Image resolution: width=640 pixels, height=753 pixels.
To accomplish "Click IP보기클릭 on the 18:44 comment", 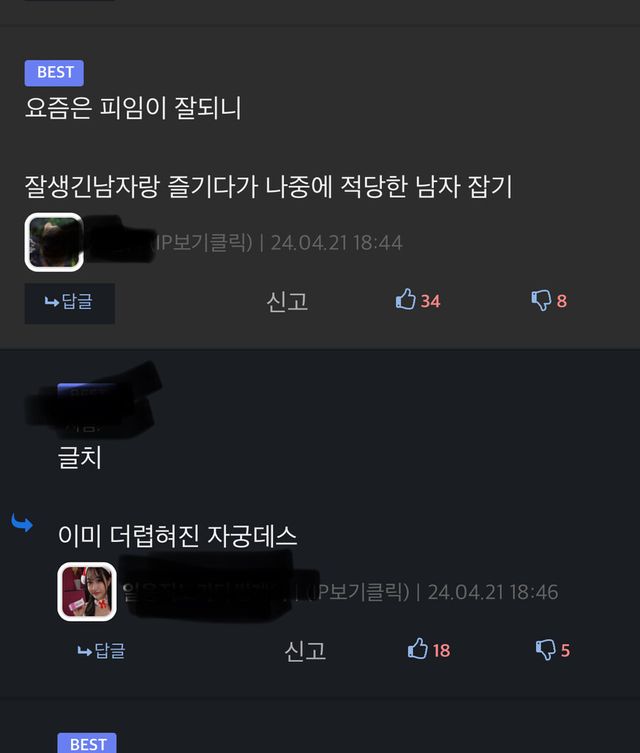I will coord(204,243).
